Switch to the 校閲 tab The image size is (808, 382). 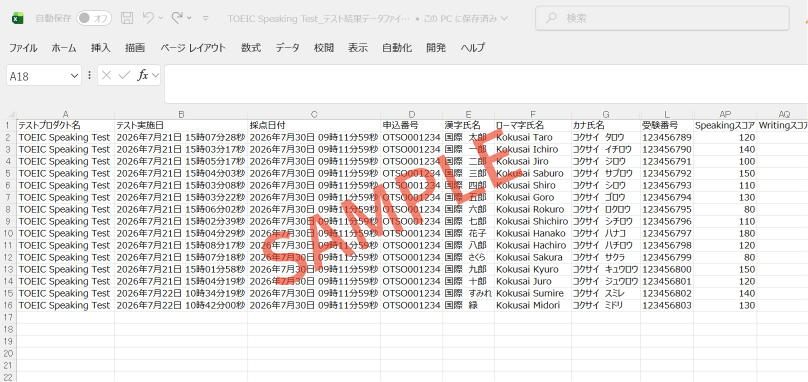coord(324,48)
